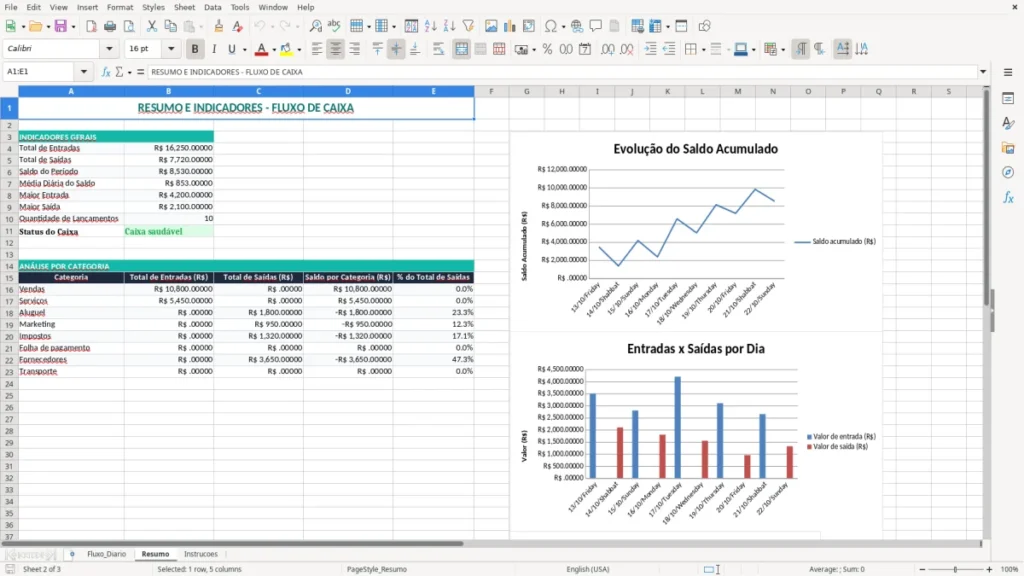Expand the Formula Bar arrow
This screenshot has height=576, width=1024.
(983, 72)
